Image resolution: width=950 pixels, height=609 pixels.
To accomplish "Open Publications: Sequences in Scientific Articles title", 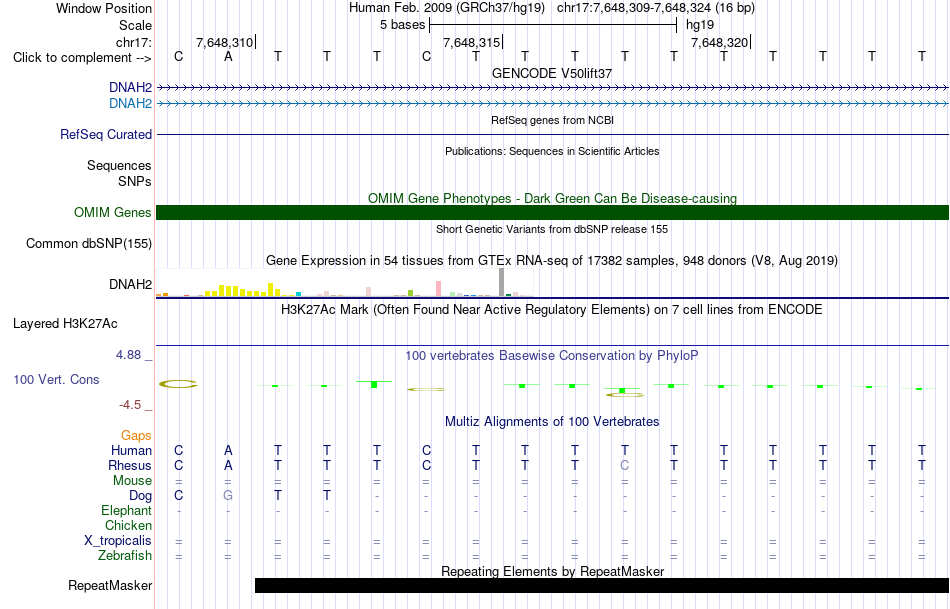I will [x=552, y=151].
